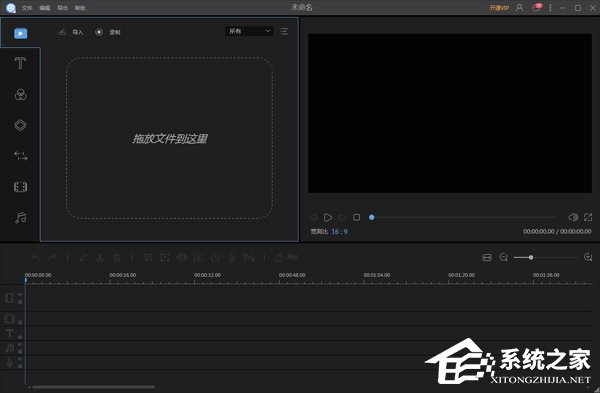600x393 pixels.
Task: Click the preview volume icon
Action: pyautogui.click(x=573, y=217)
